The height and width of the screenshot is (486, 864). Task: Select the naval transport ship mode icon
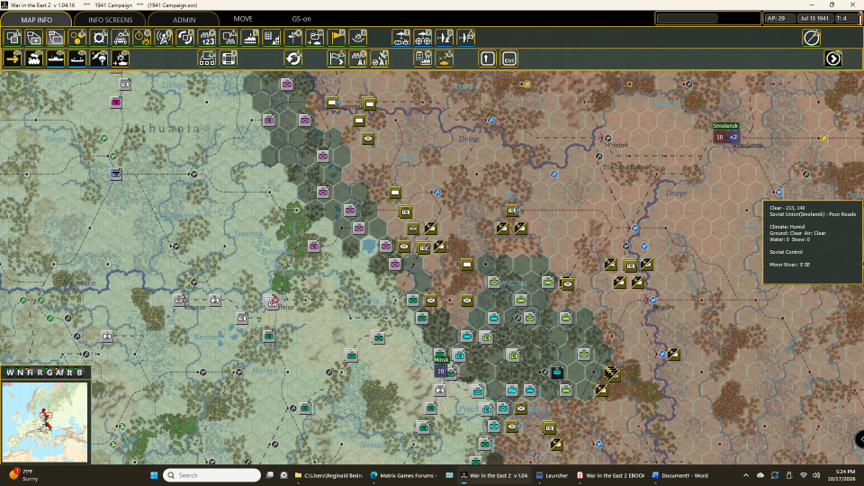tap(56, 58)
